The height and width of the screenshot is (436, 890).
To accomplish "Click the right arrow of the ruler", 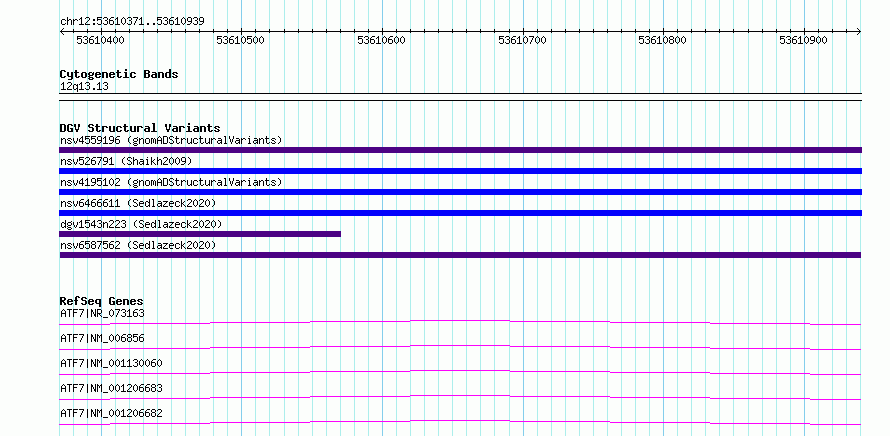I will [x=859, y=32].
